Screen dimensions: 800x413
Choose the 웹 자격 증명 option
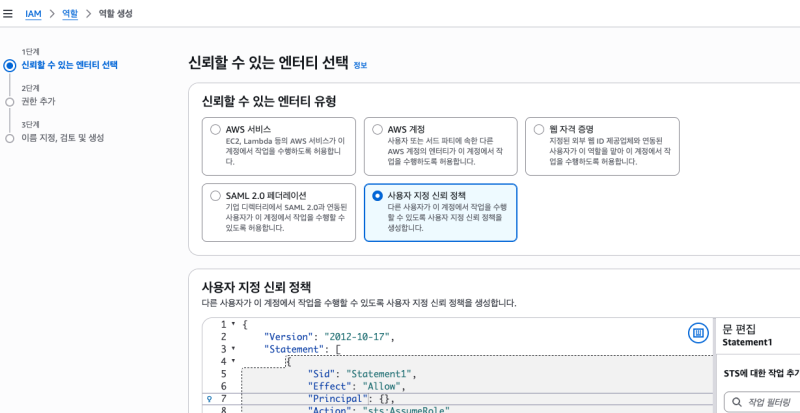[539, 129]
